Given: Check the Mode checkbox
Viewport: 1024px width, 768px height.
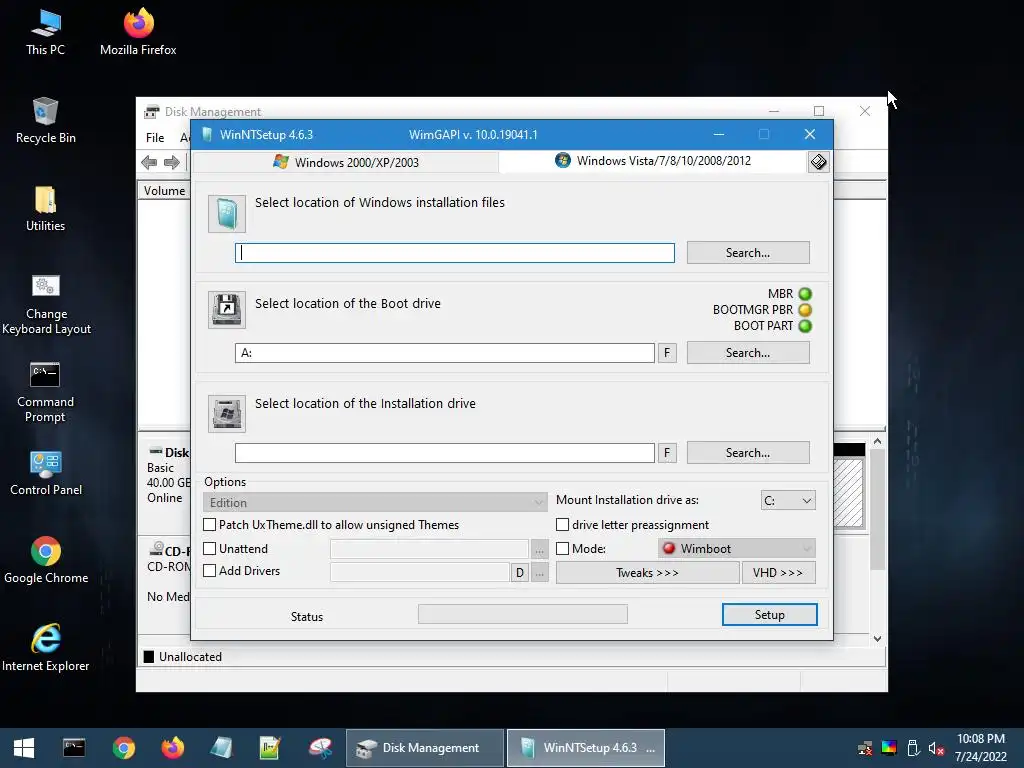Looking at the screenshot, I should (x=562, y=549).
